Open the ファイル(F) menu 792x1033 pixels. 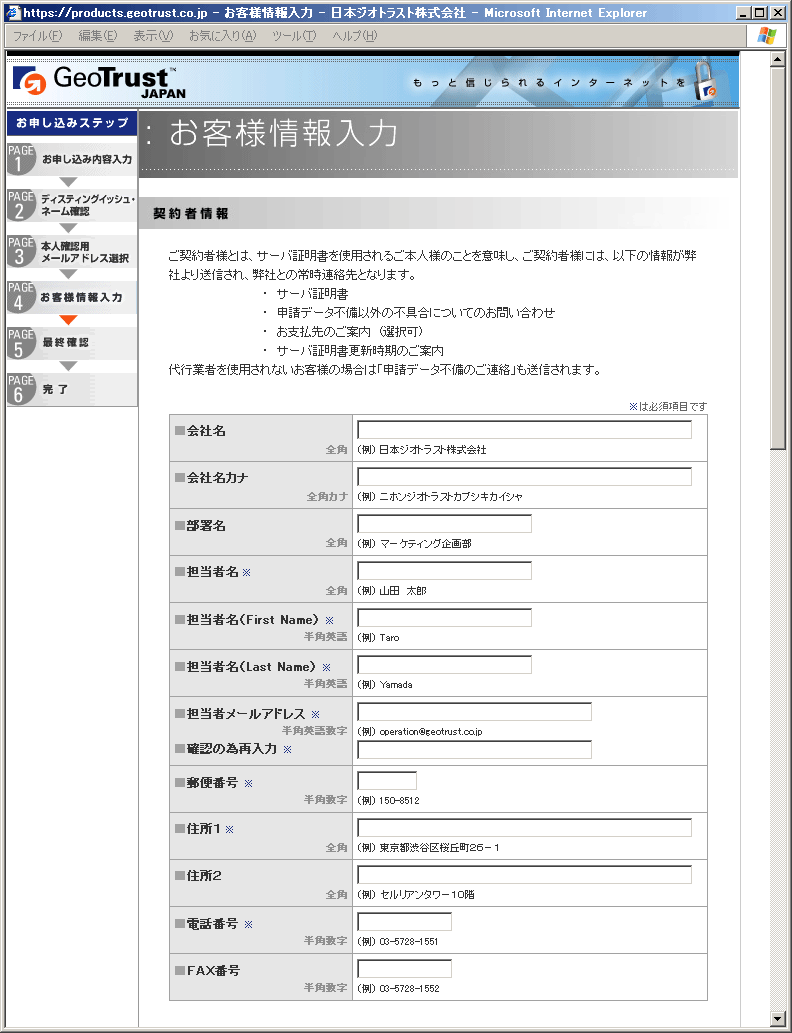[38, 36]
